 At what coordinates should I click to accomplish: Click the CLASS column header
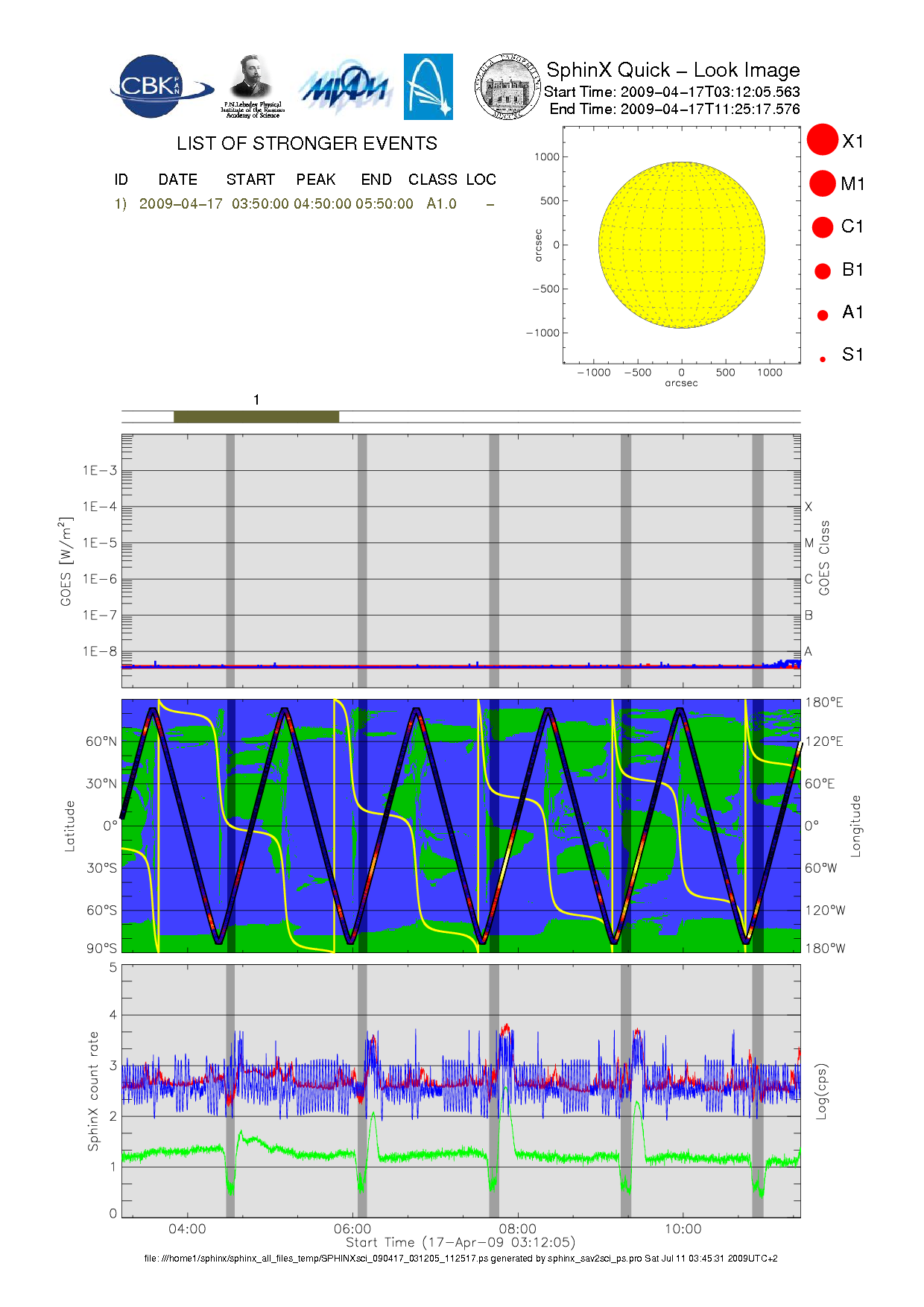point(432,180)
